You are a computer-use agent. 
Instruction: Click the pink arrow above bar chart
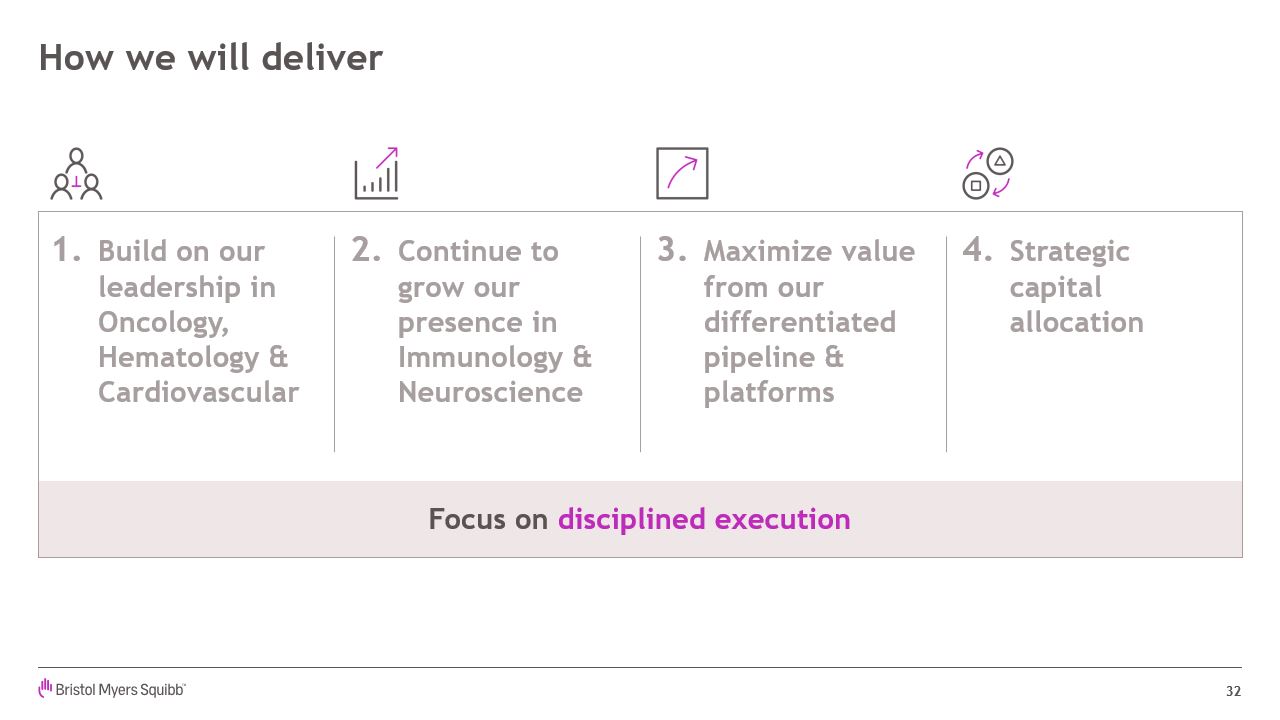(387, 157)
